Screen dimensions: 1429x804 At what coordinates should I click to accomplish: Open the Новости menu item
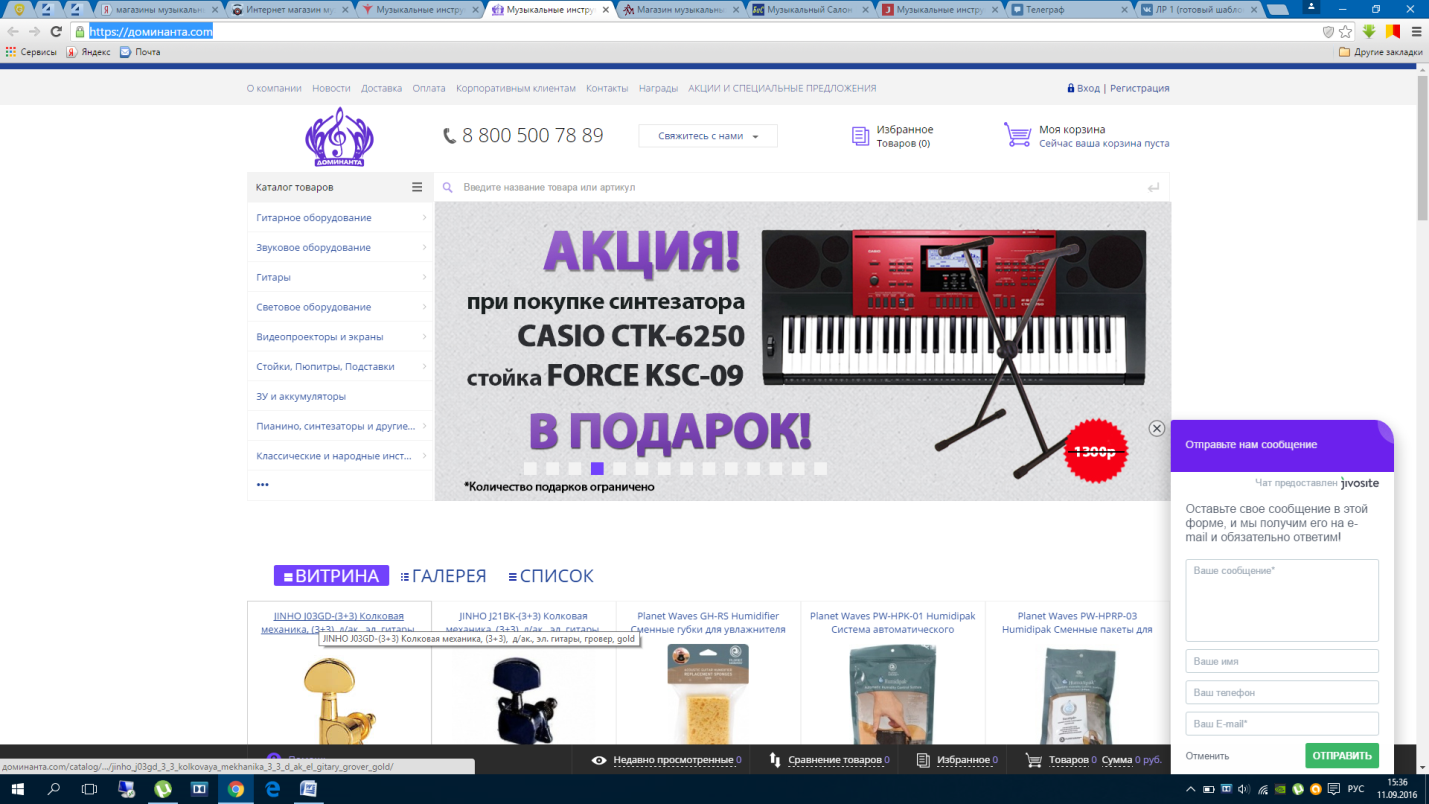(331, 88)
